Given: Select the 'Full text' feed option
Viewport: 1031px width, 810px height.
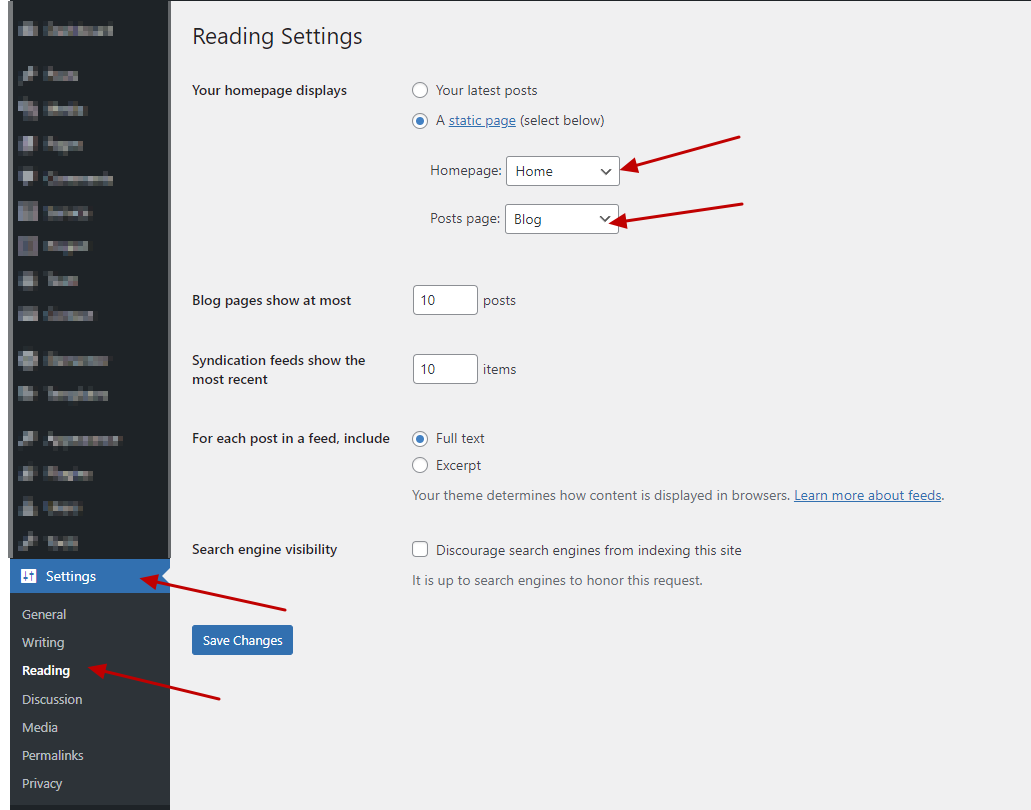Looking at the screenshot, I should click(420, 438).
